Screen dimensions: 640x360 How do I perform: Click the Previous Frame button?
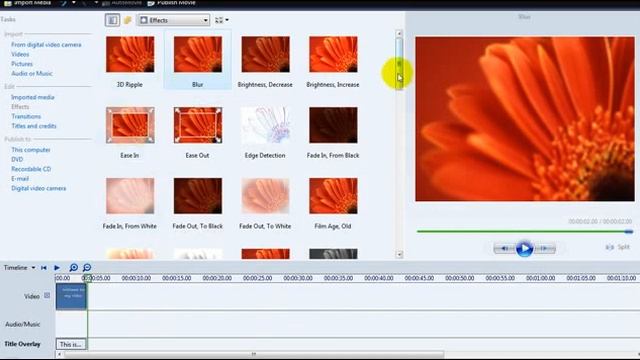click(504, 248)
